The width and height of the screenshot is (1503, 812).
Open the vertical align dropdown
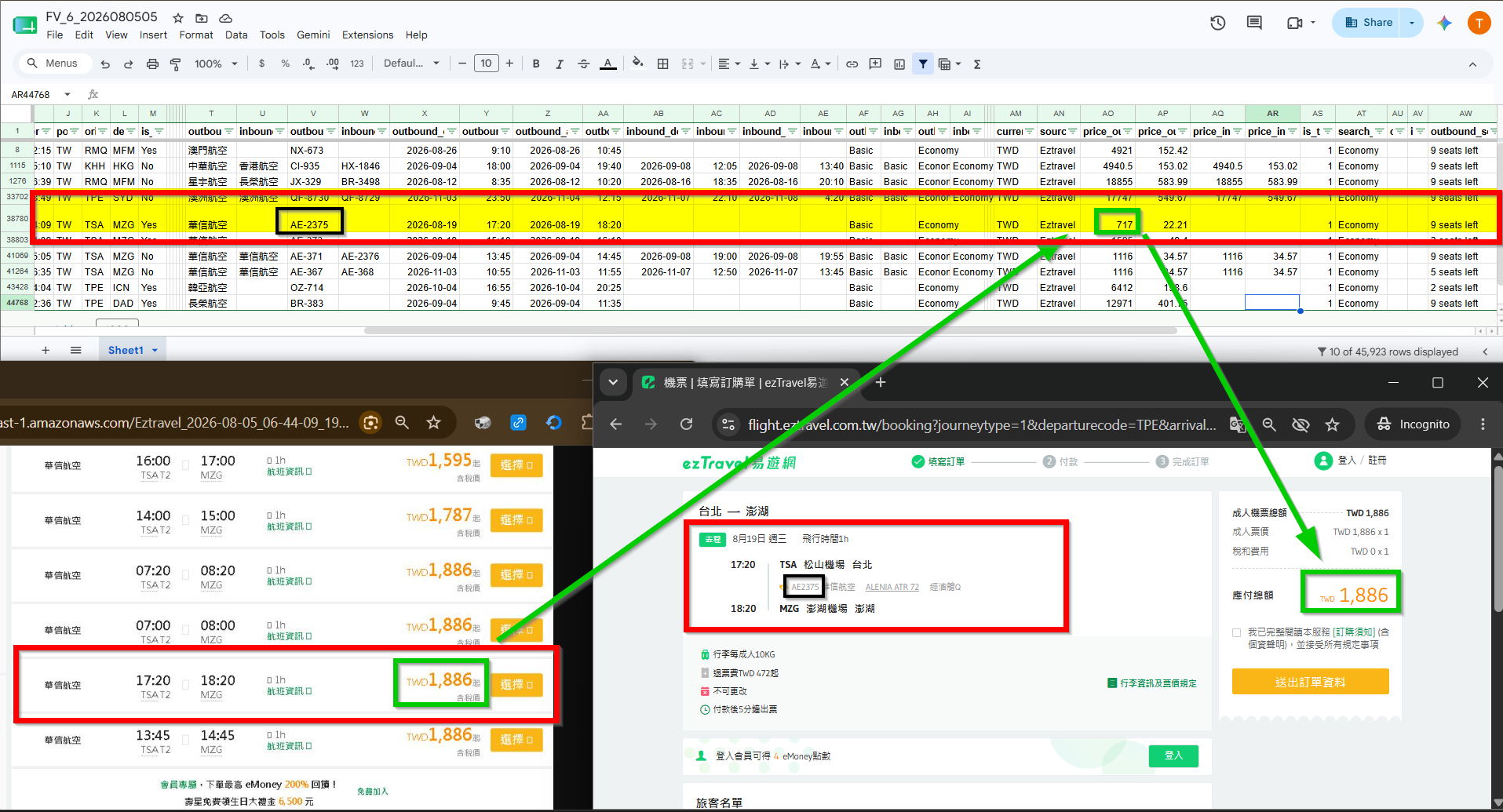[x=759, y=64]
